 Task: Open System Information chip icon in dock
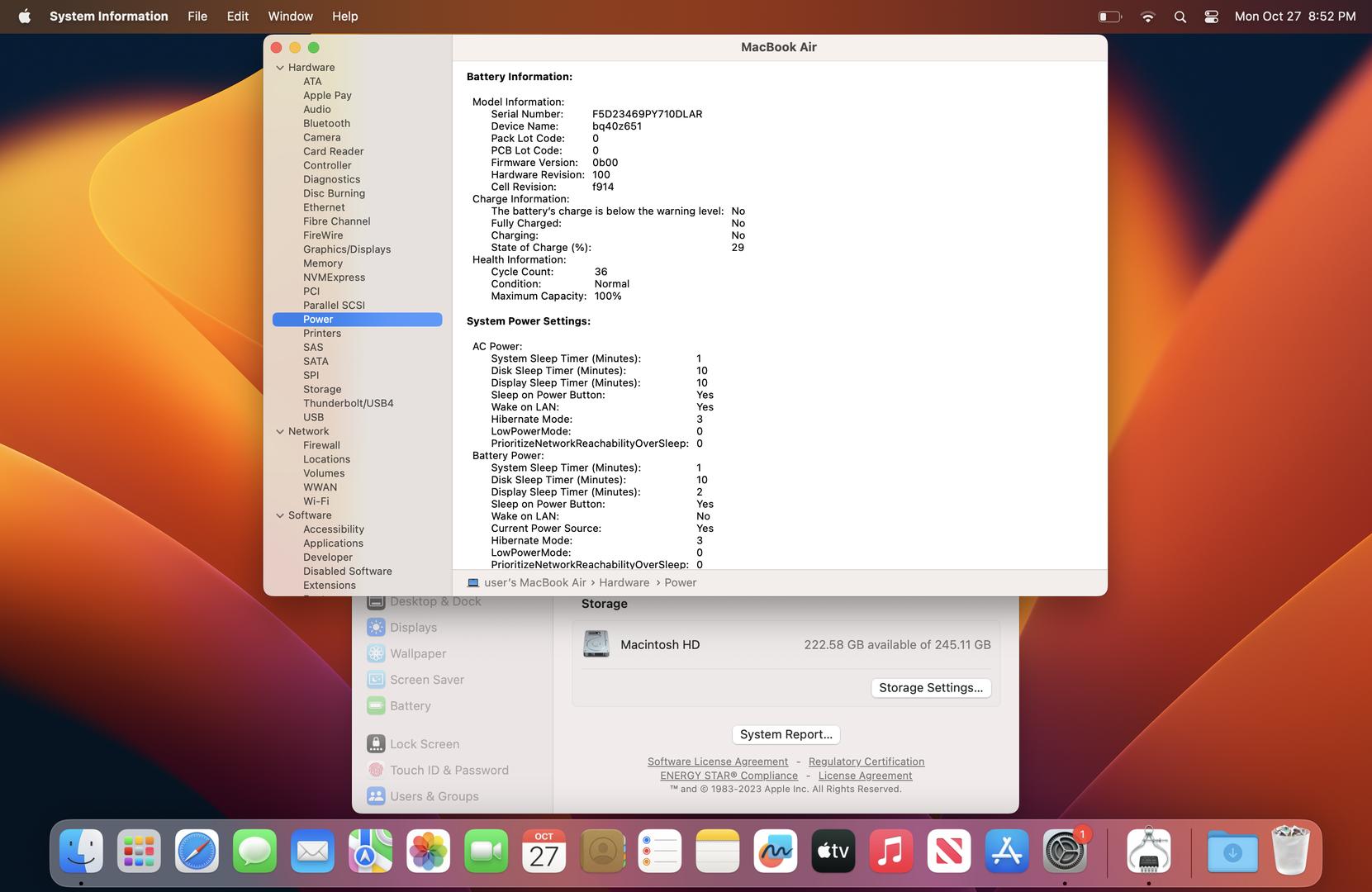1148,852
